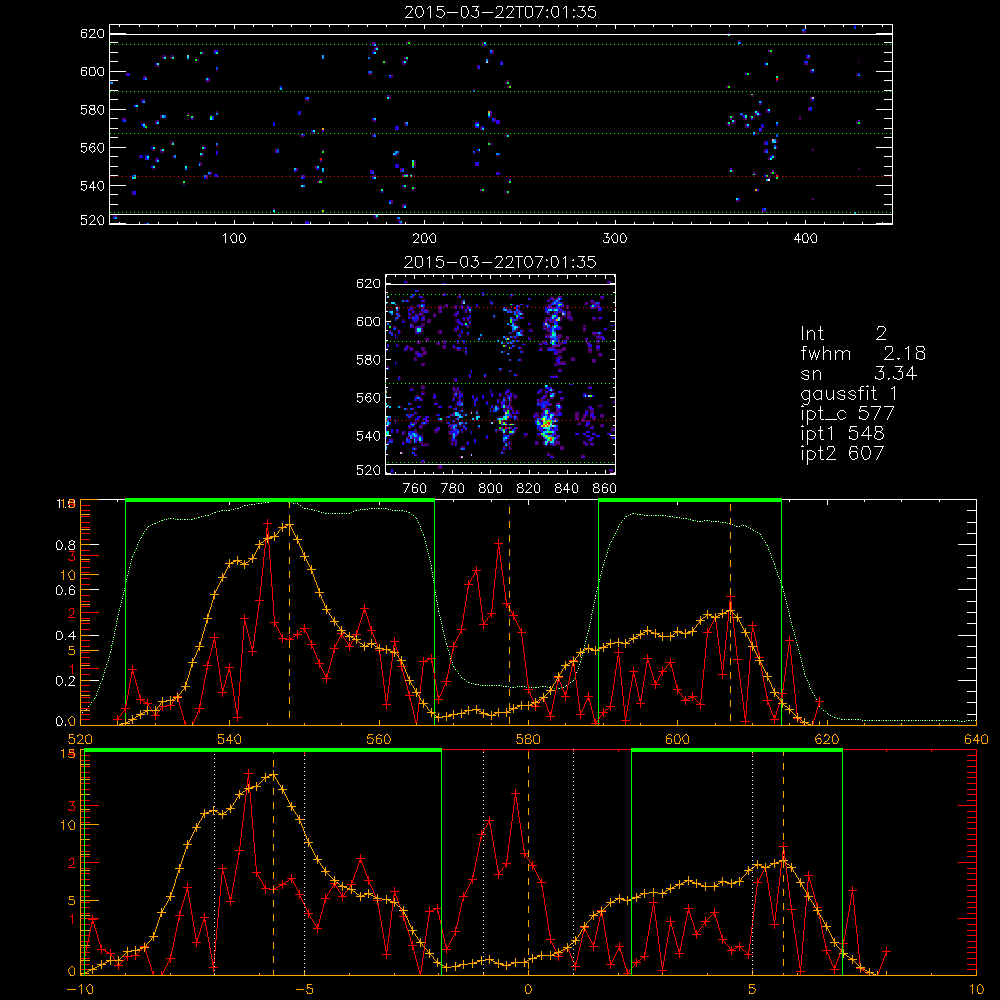Click y-axis label 620 of top image
Viewport: 1000px width, 1000px height.
coord(92,33)
